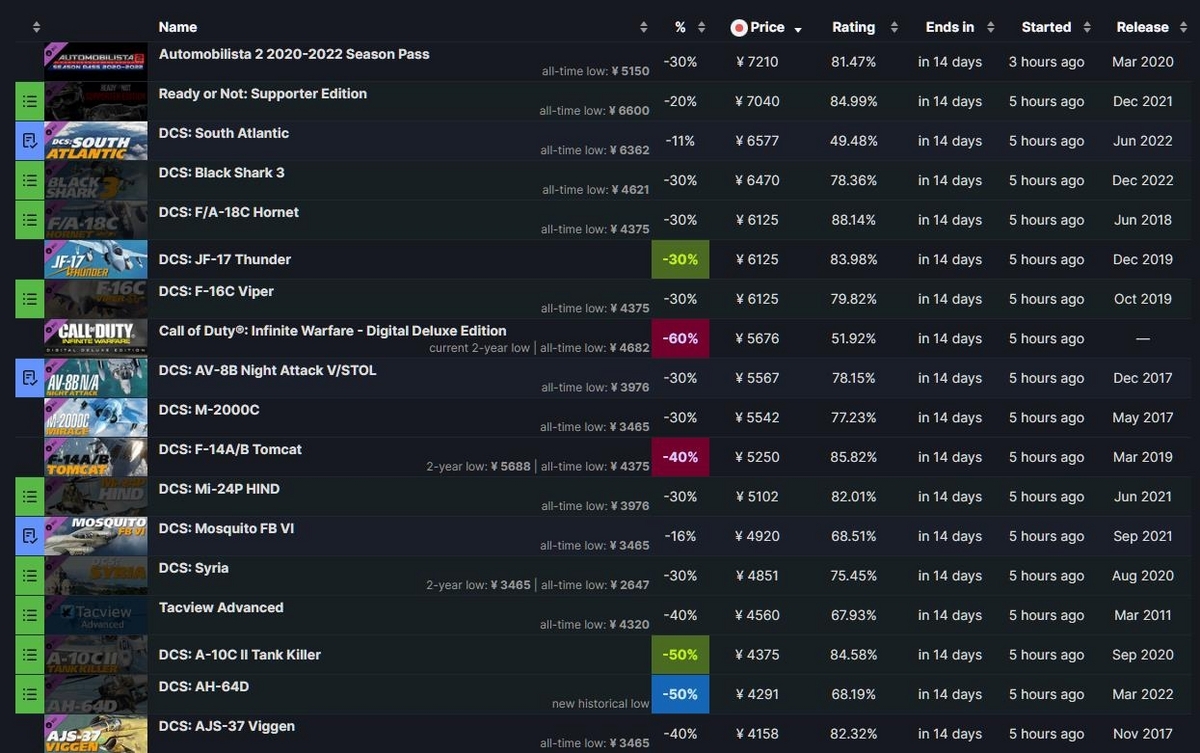Screen dimensions: 1200x753
Task: Sort table by Release column
Action: pos(1142,27)
